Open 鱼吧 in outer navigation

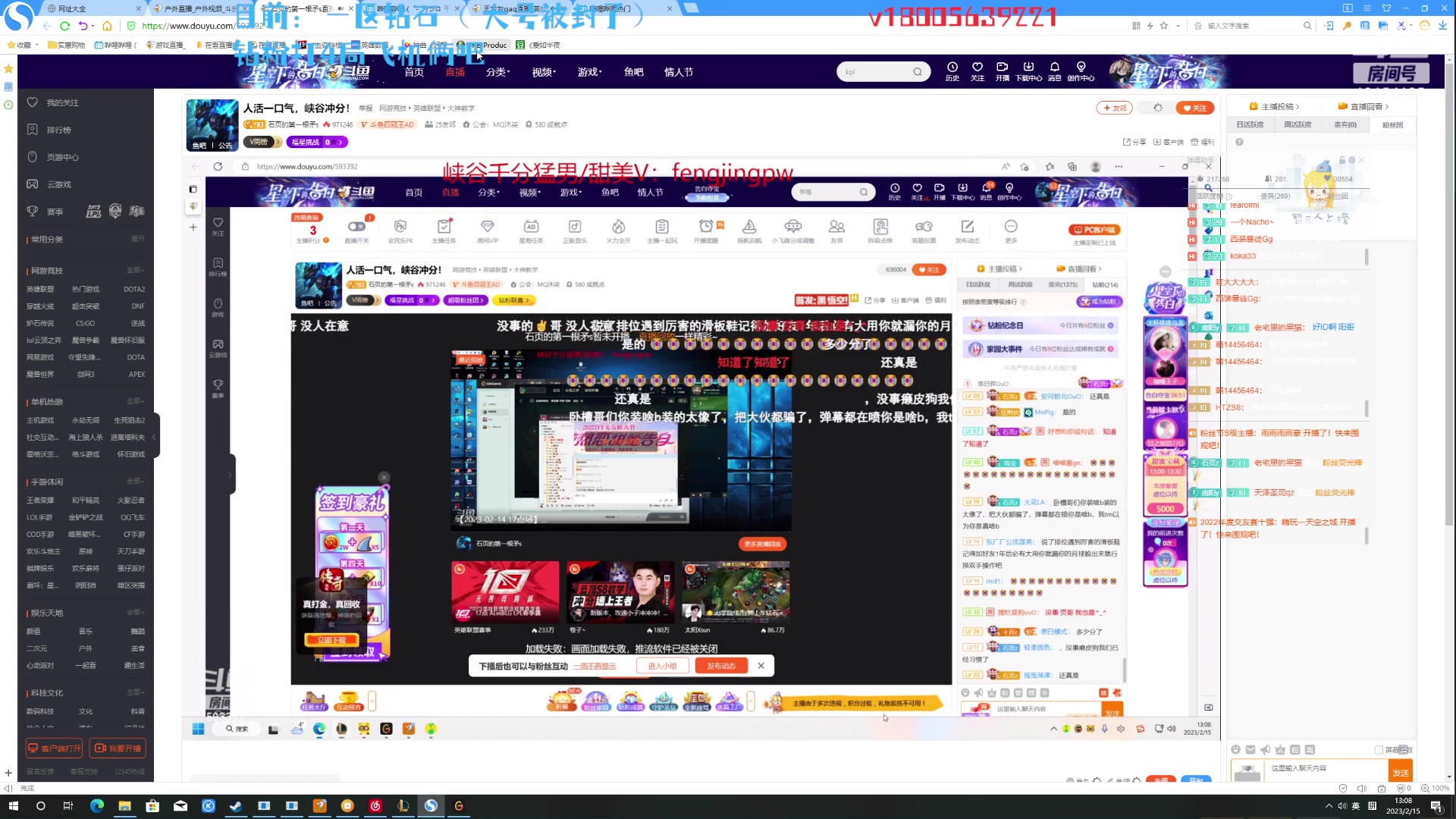pos(633,72)
